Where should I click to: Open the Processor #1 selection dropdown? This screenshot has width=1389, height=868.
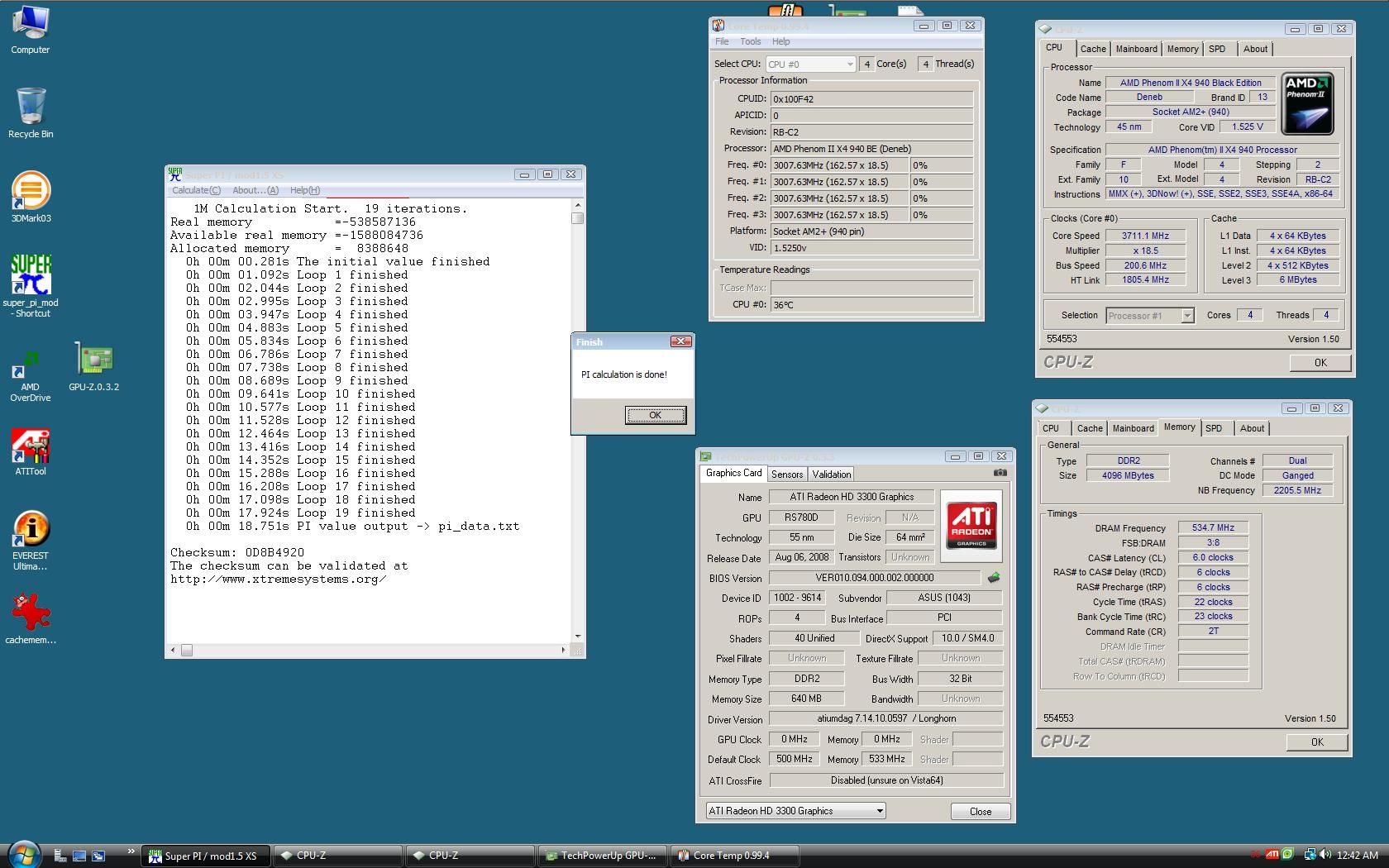[1150, 316]
